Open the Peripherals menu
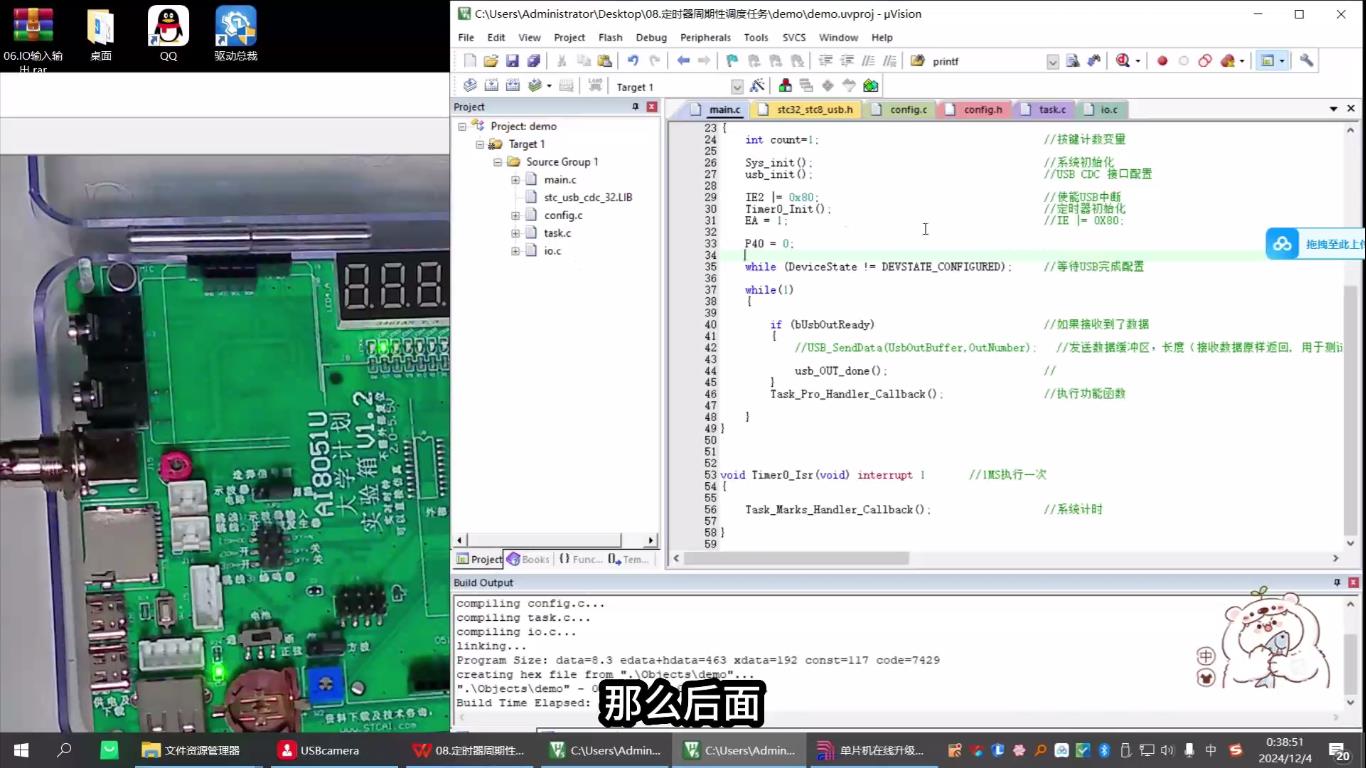1366x768 pixels. point(705,38)
